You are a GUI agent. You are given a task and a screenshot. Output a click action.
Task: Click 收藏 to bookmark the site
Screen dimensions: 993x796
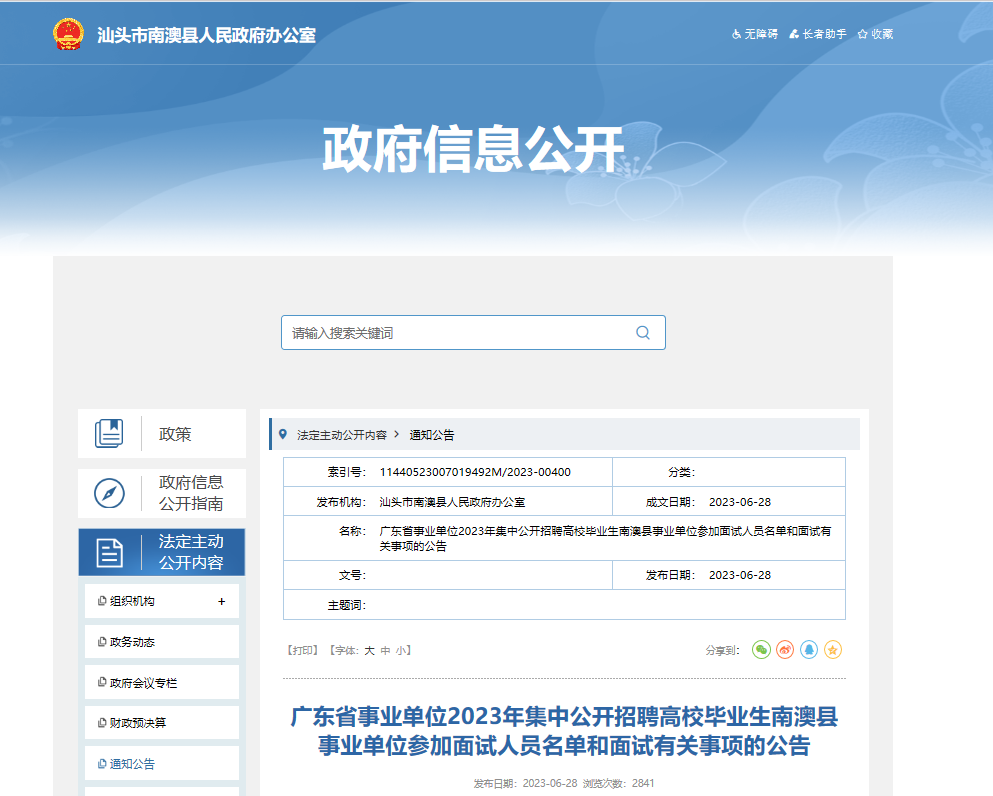876,34
